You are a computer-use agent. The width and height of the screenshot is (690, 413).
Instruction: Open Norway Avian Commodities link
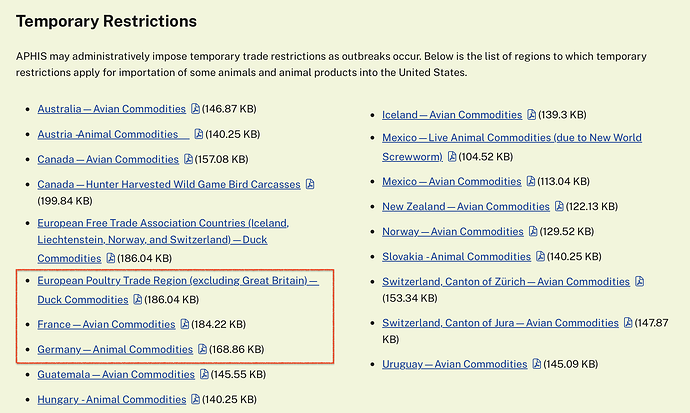[453, 231]
